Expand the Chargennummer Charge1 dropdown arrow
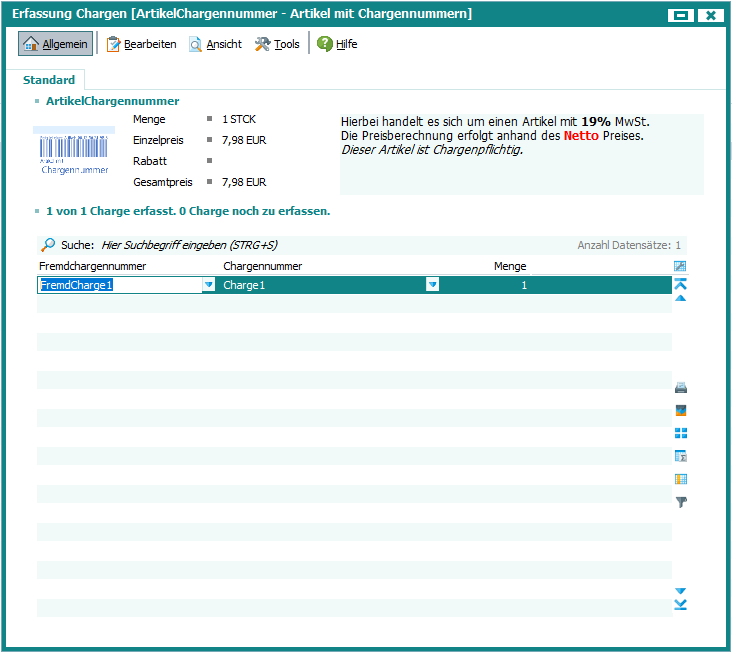Viewport: 732px width, 654px height. (432, 285)
